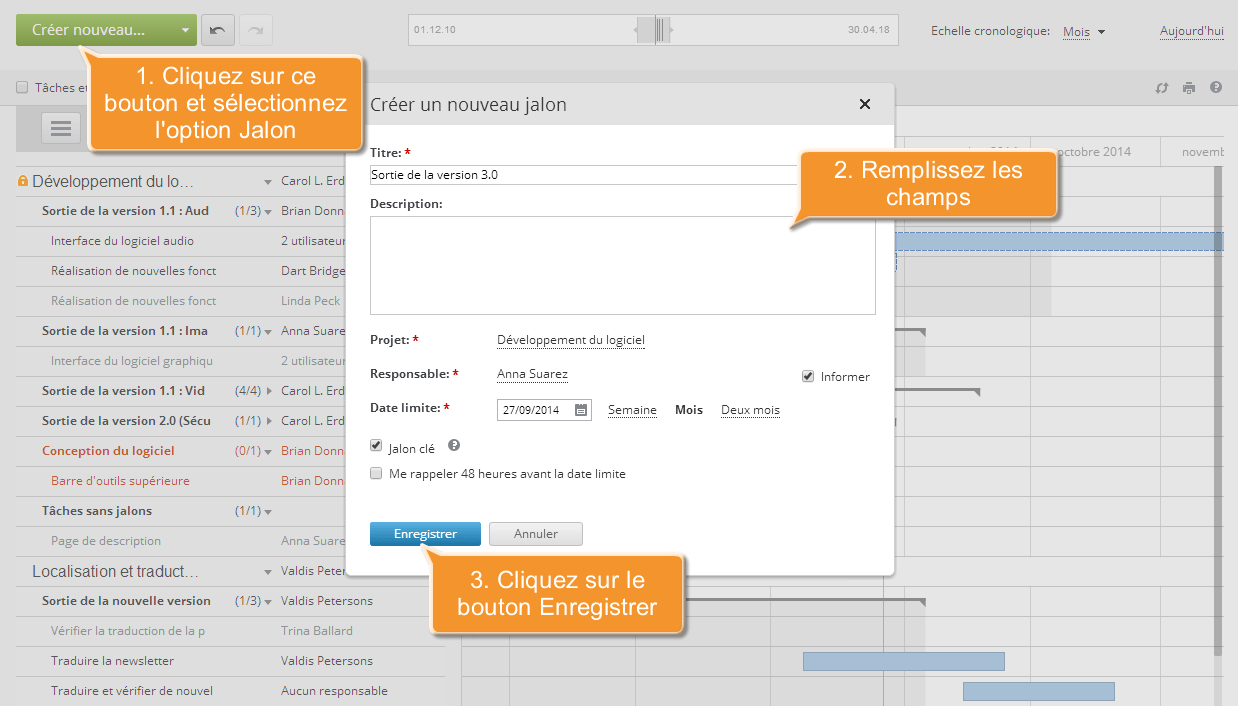Click the octobre 2014 month header
The width and height of the screenshot is (1238, 706).
click(1093, 151)
